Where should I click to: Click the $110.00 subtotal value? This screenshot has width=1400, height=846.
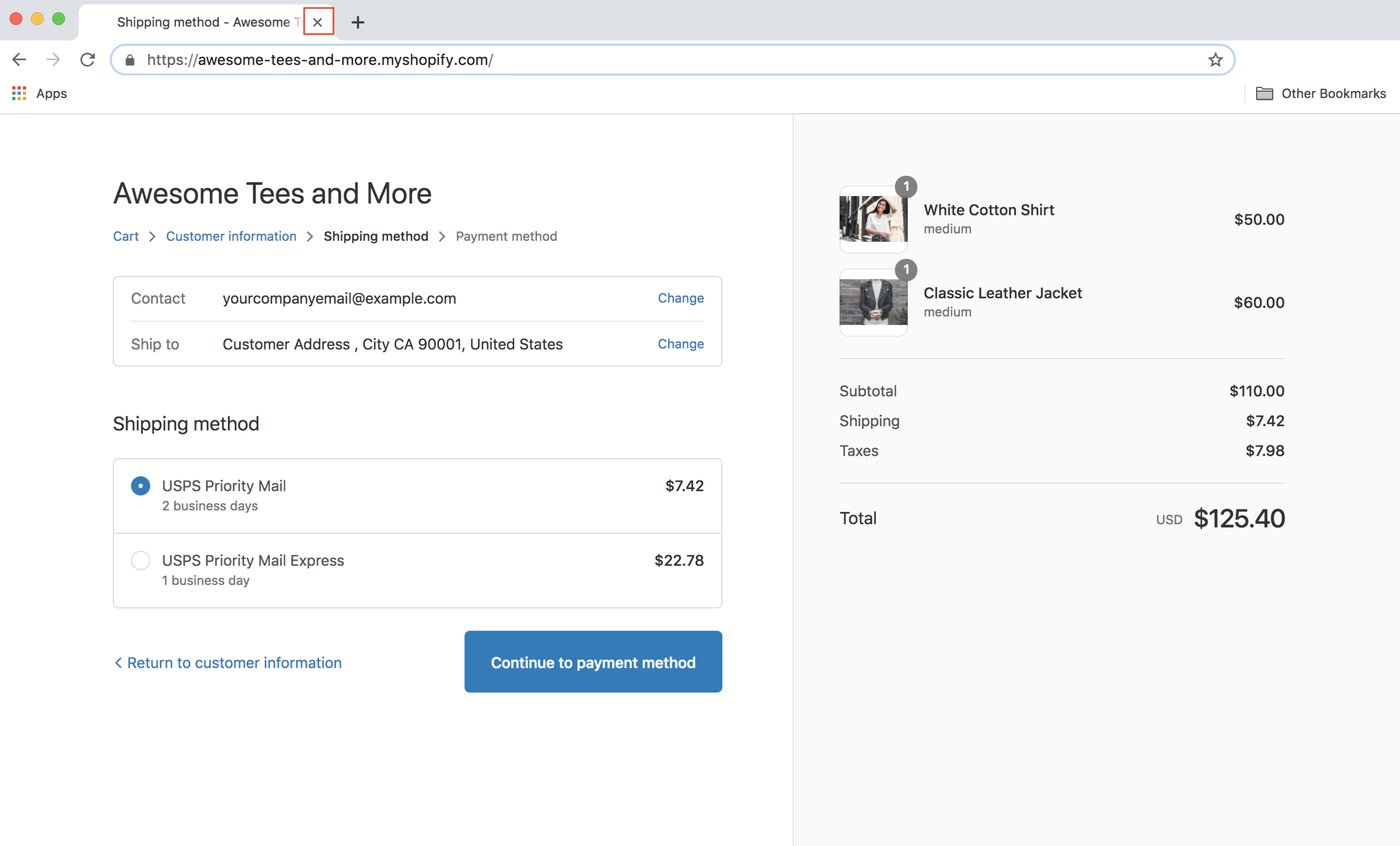point(1257,391)
